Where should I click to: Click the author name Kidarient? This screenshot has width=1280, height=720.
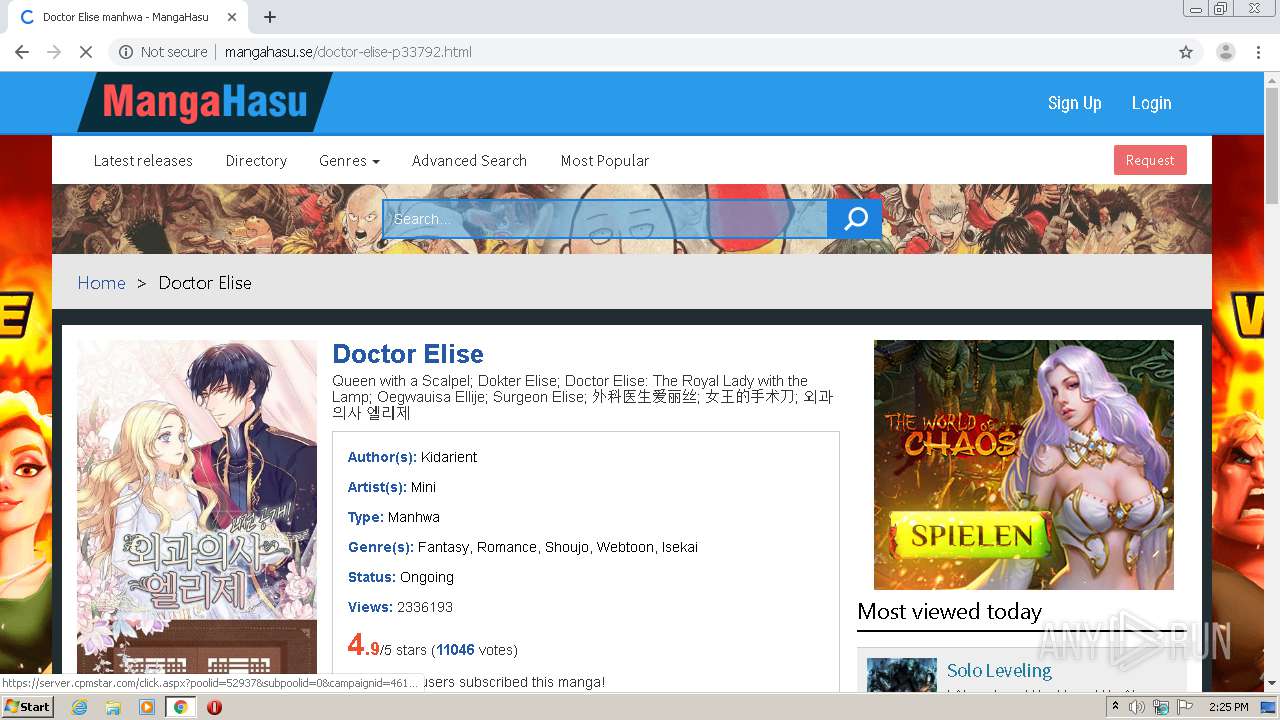[449, 457]
